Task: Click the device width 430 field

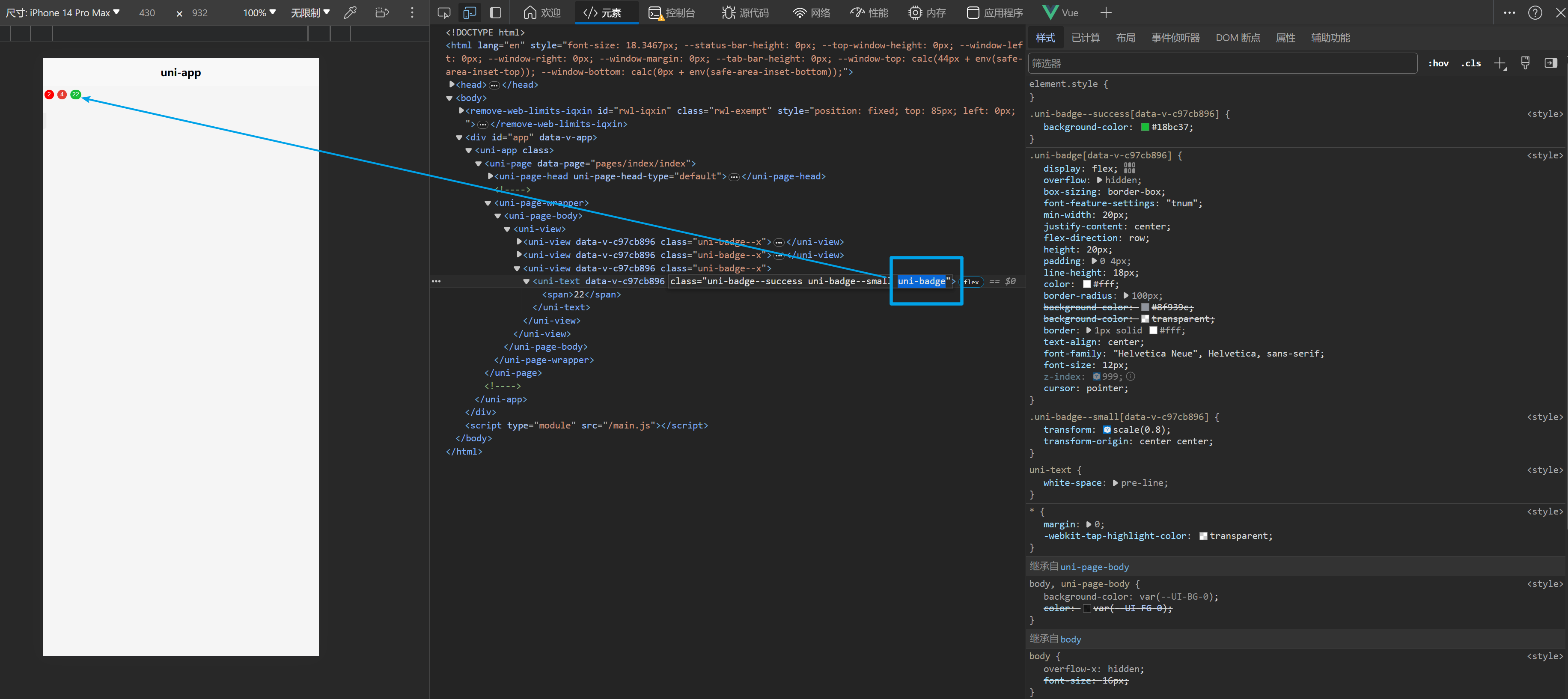Action: [147, 13]
